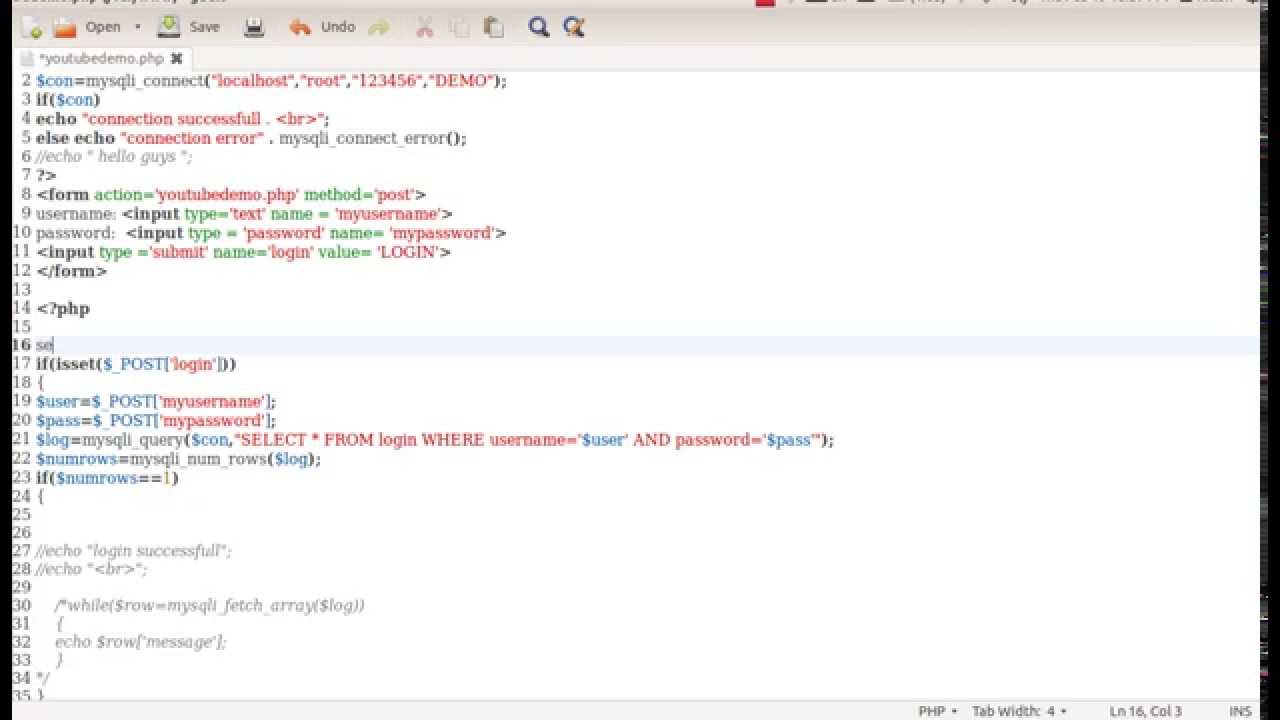1280x720 pixels.
Task: Print the document using the printer icon
Action: [254, 27]
